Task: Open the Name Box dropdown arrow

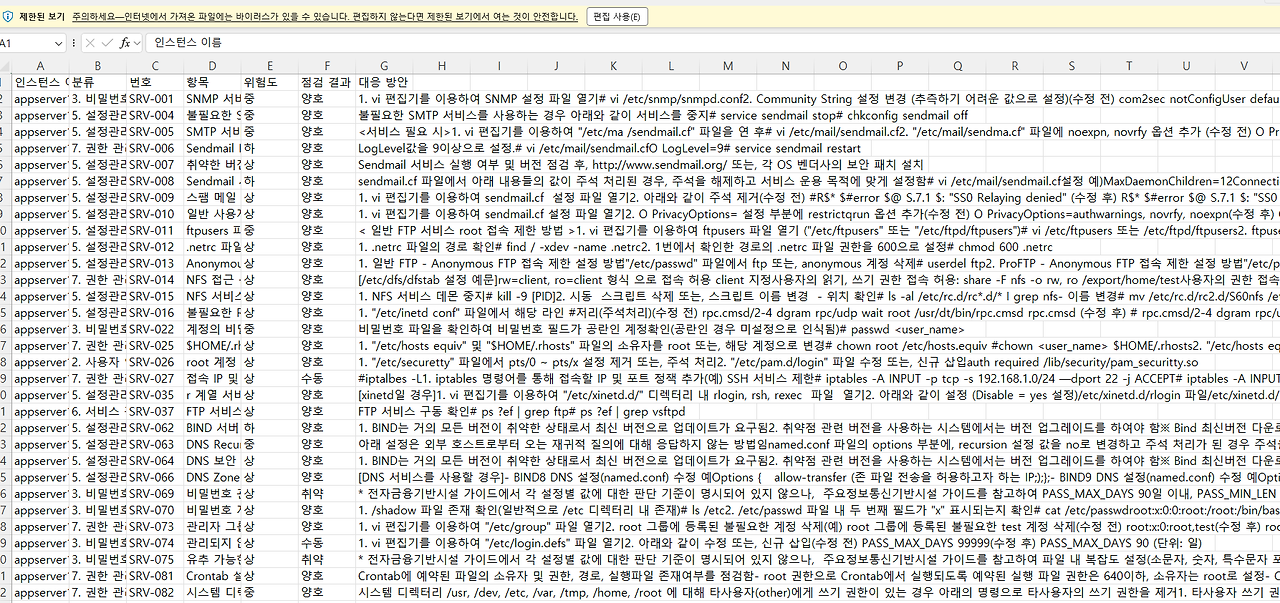Action: [57, 43]
